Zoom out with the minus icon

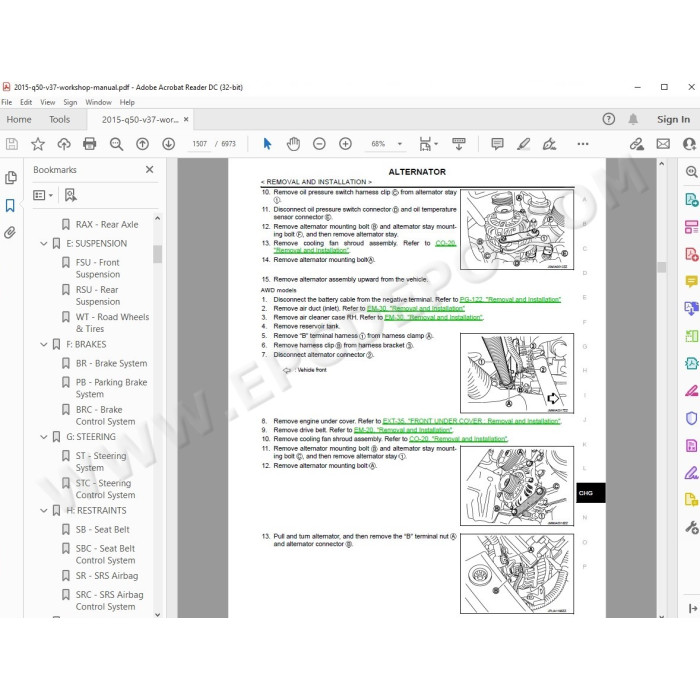(319, 144)
